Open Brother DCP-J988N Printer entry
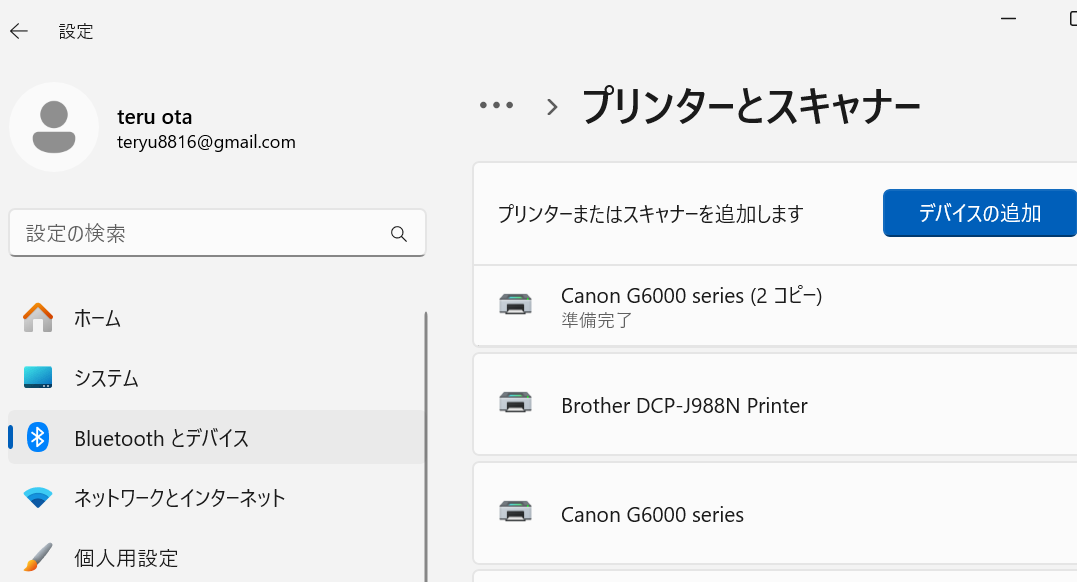Image resolution: width=1077 pixels, height=582 pixels. [775, 405]
